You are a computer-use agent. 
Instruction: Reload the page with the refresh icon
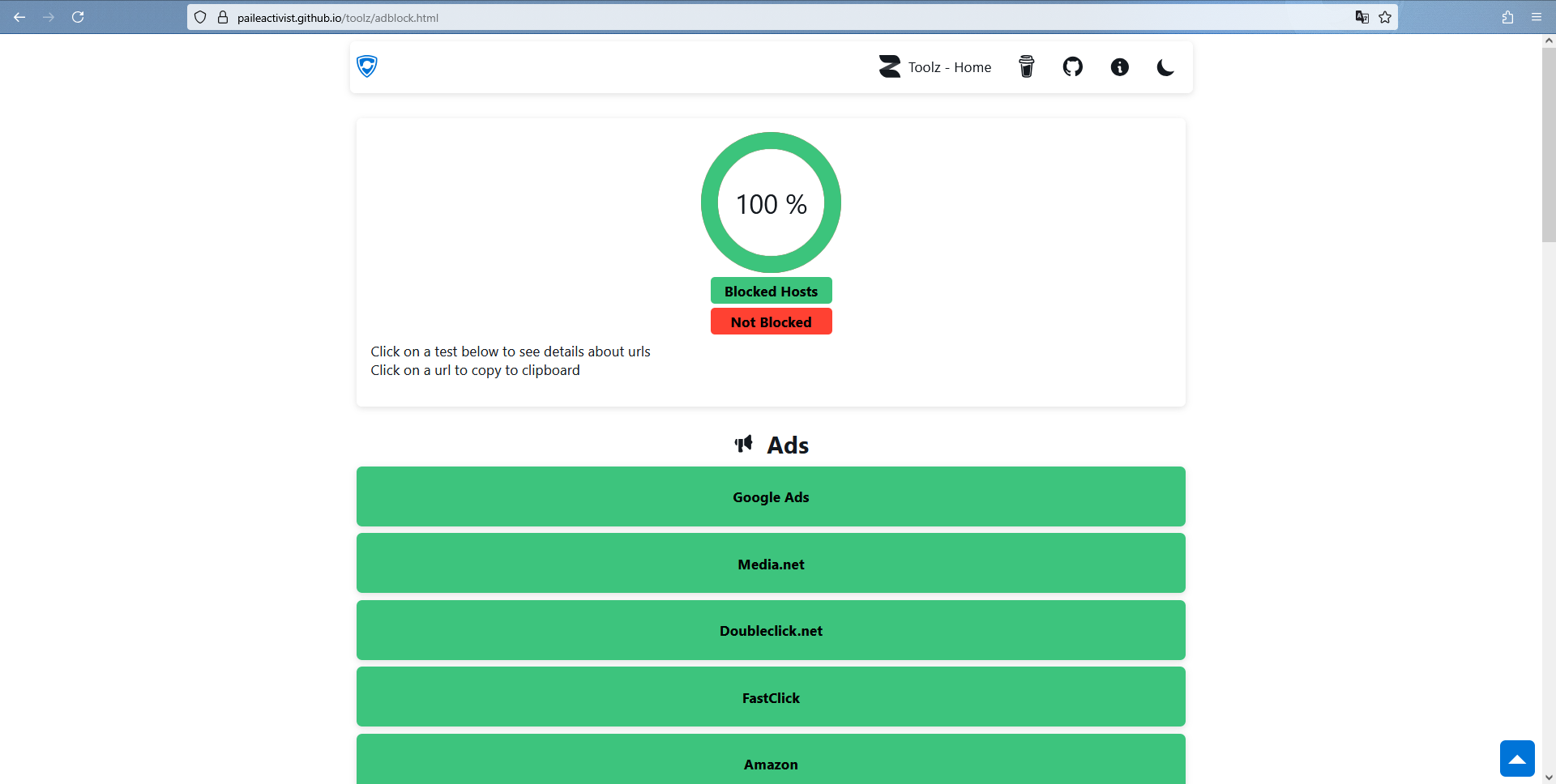pyautogui.click(x=78, y=17)
